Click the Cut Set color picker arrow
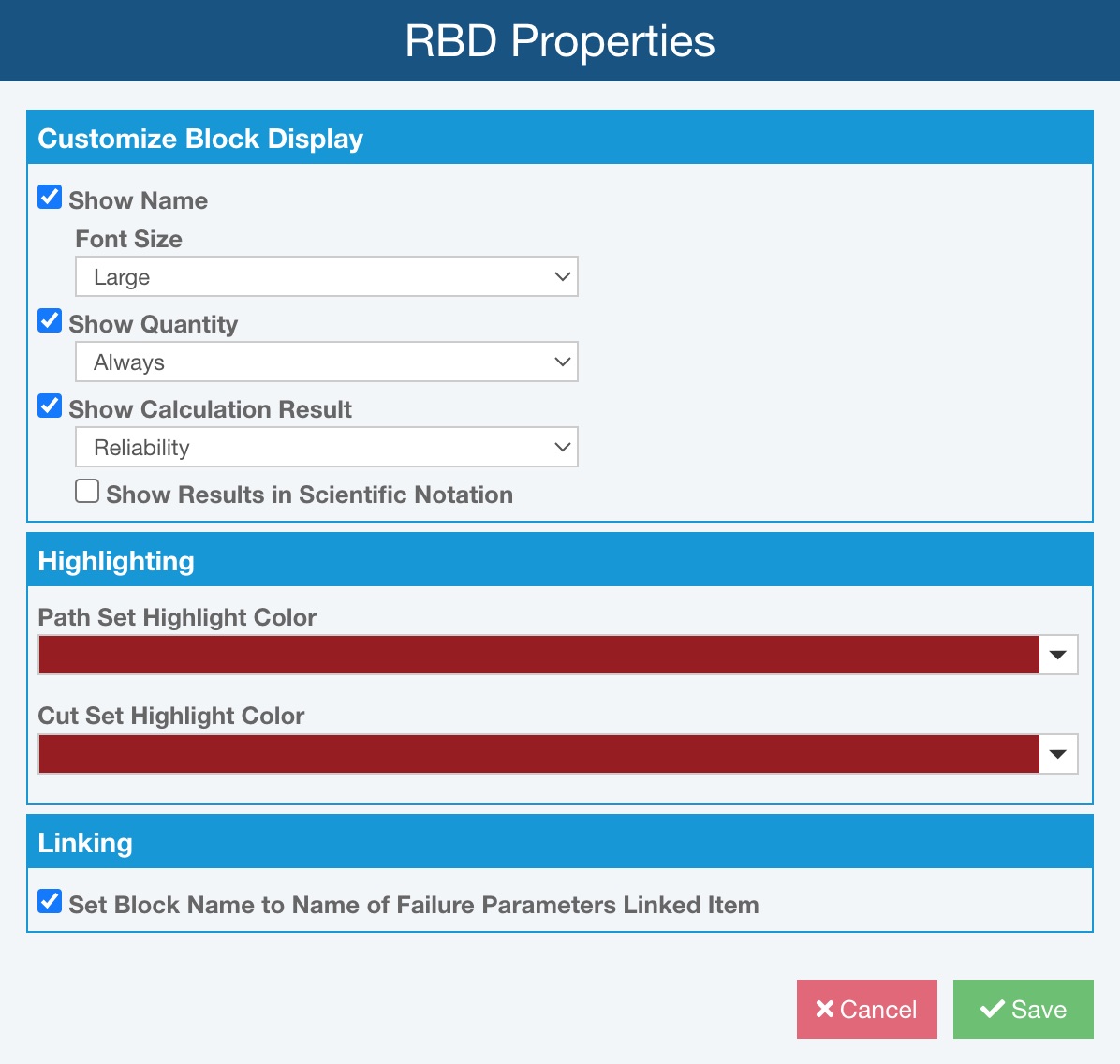The image size is (1120, 1064). (1058, 754)
